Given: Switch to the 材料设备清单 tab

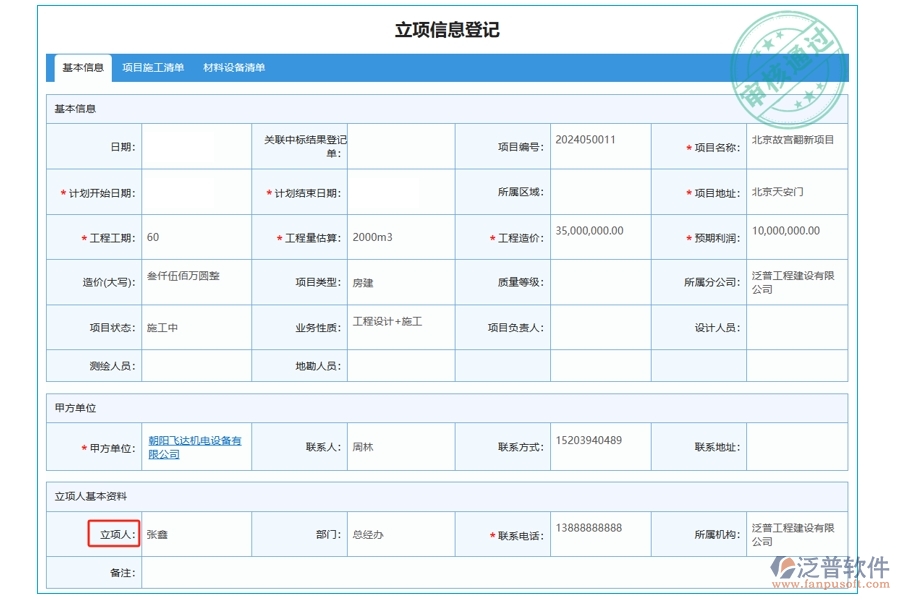Looking at the screenshot, I should point(234,67).
